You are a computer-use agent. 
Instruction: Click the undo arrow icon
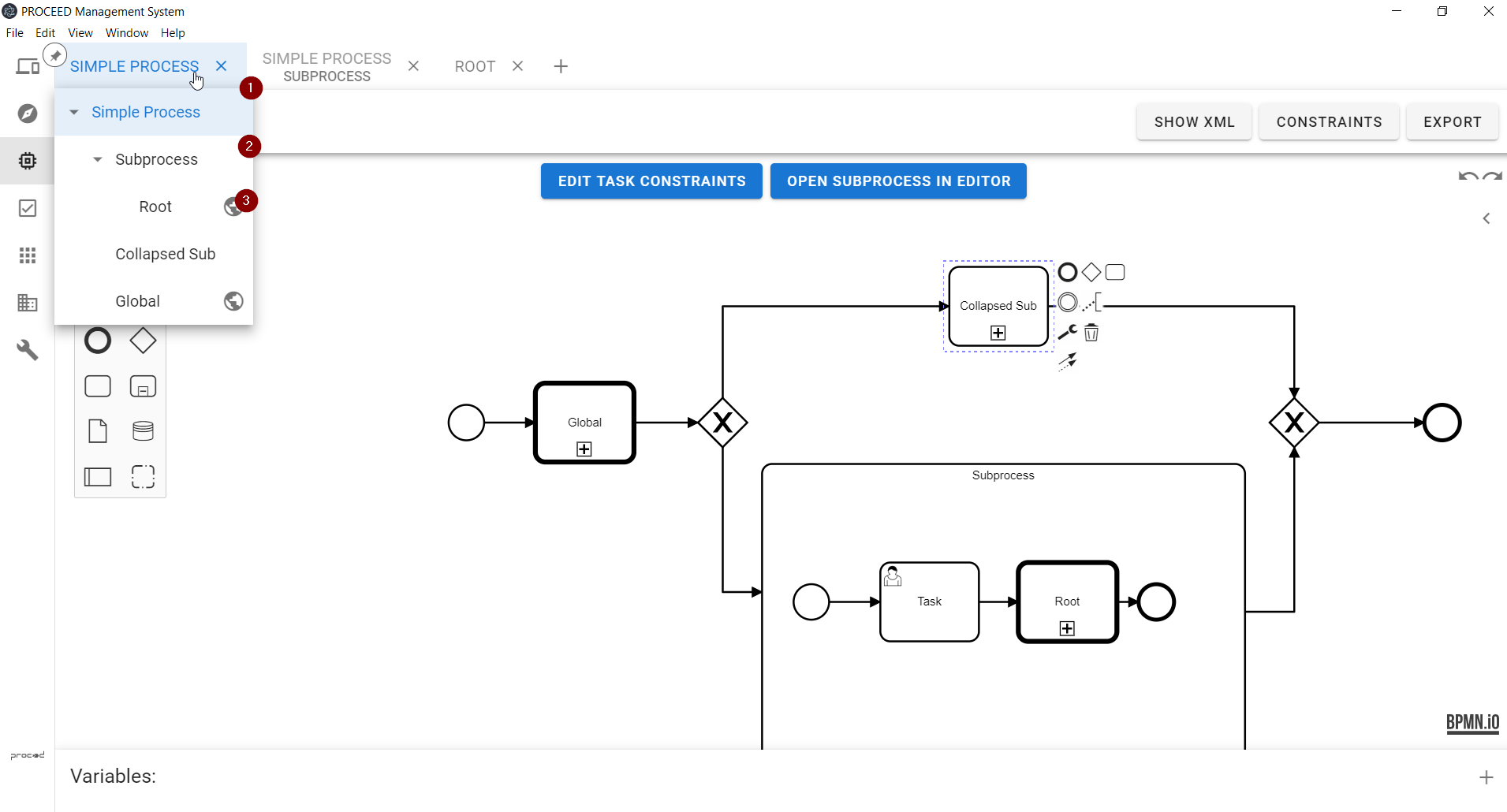pyautogui.click(x=1467, y=177)
